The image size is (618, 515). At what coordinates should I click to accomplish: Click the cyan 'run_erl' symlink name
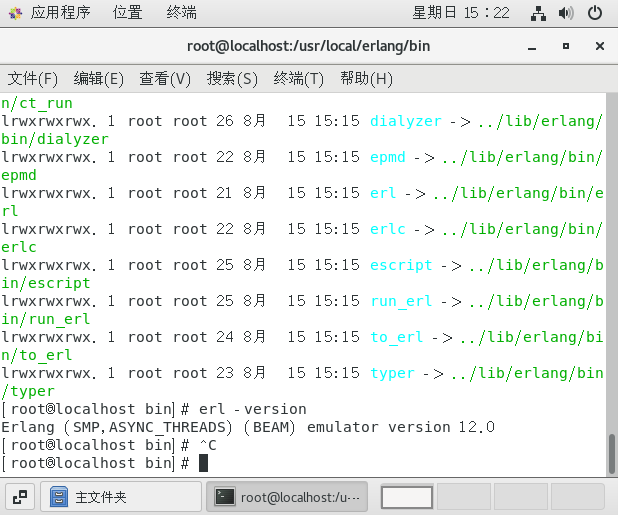(x=401, y=301)
